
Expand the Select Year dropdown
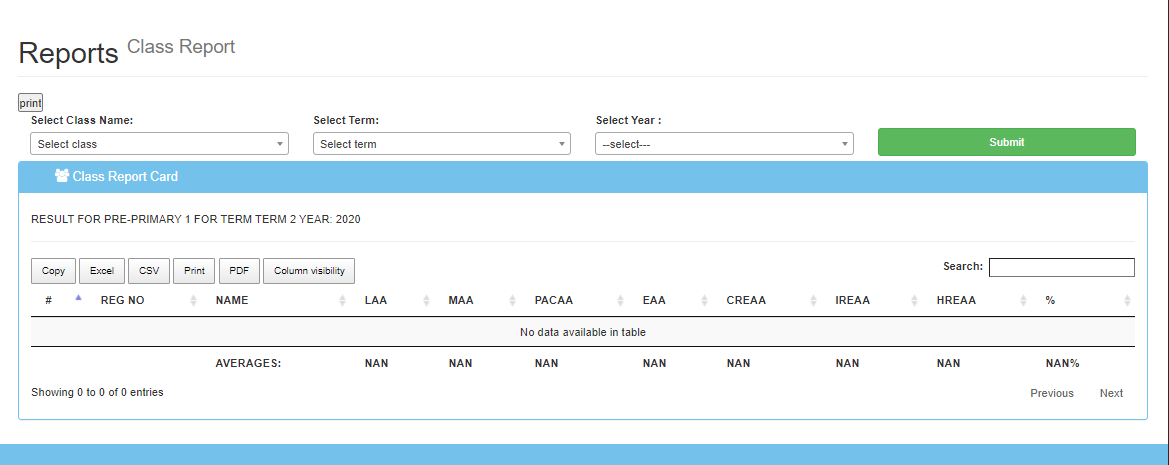(724, 144)
